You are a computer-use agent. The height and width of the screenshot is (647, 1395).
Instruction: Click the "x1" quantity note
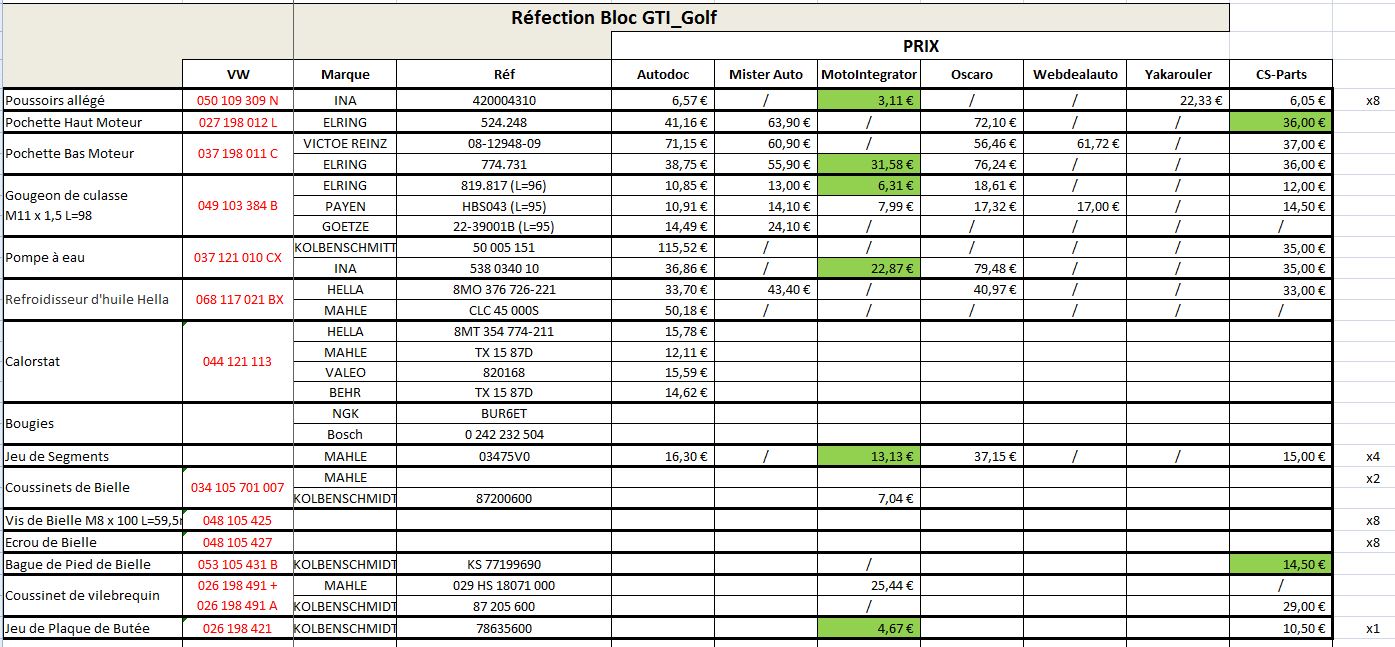(1372, 628)
